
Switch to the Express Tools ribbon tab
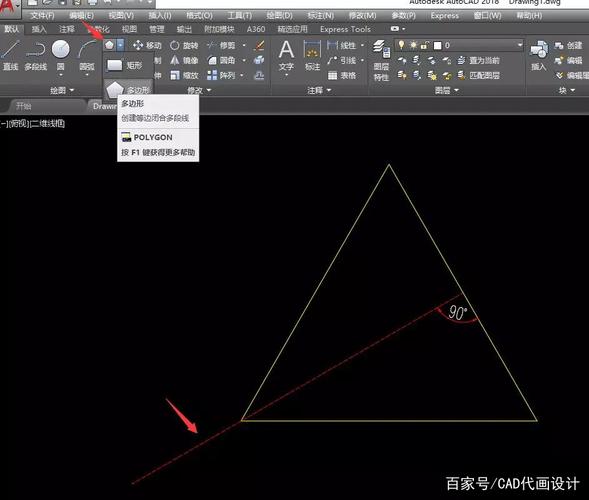point(345,29)
